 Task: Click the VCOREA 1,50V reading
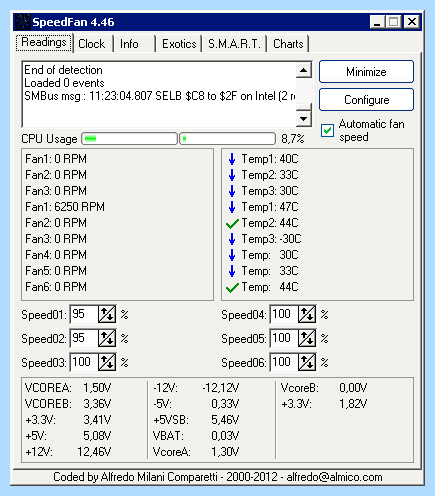coord(68,388)
